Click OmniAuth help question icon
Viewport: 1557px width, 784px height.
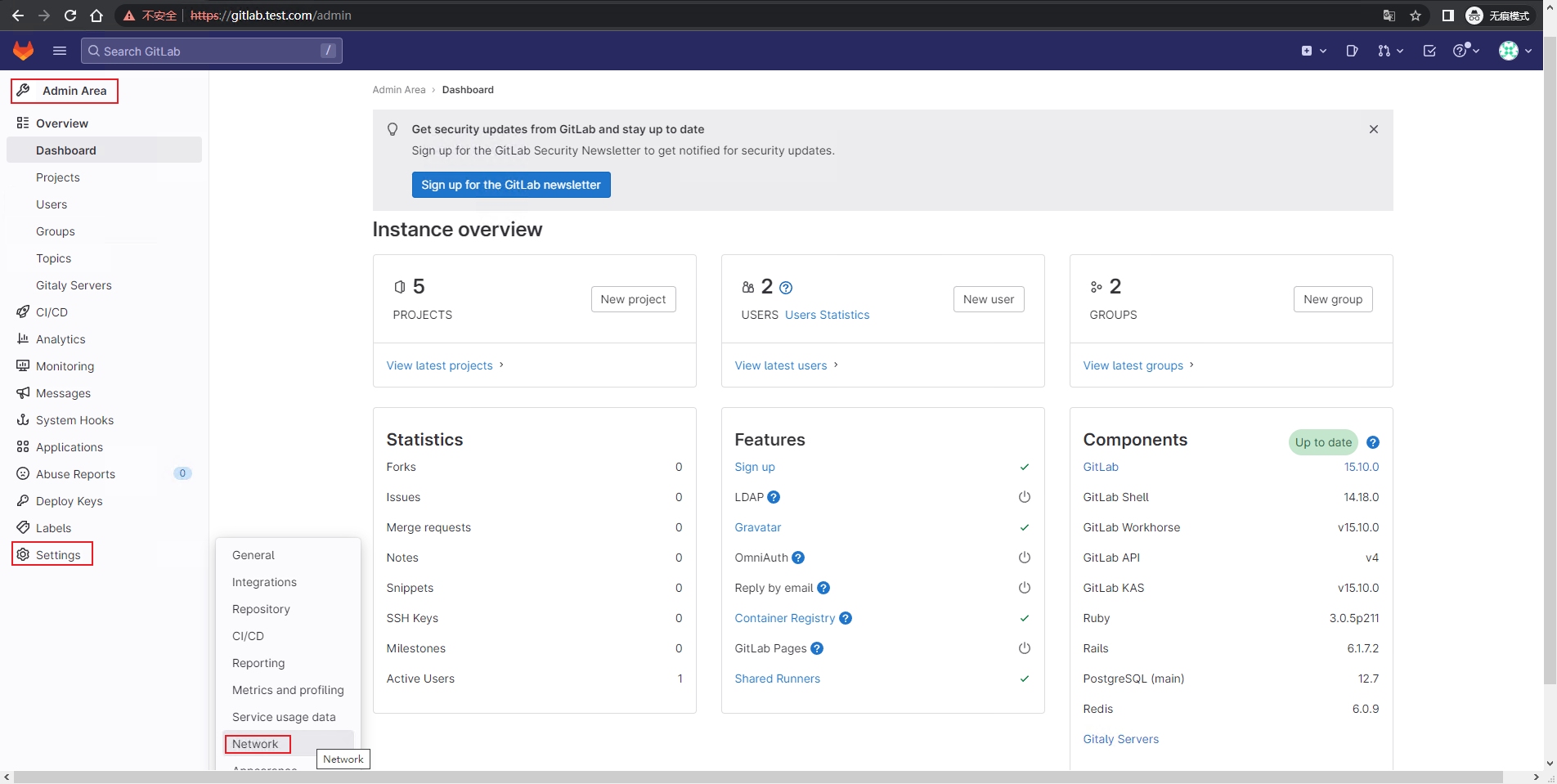pyautogui.click(x=798, y=558)
